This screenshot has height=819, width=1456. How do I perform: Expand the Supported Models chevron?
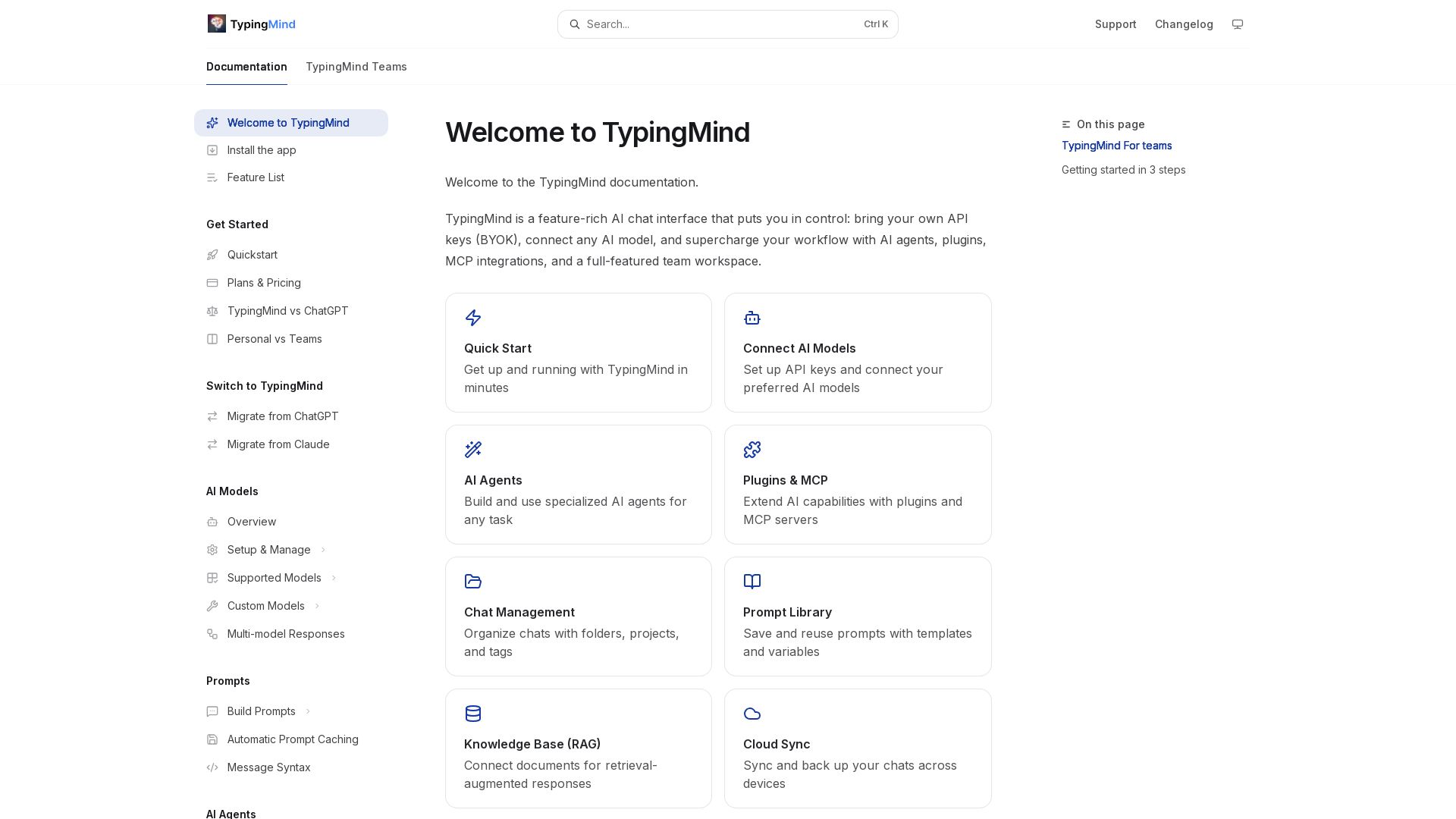click(334, 578)
